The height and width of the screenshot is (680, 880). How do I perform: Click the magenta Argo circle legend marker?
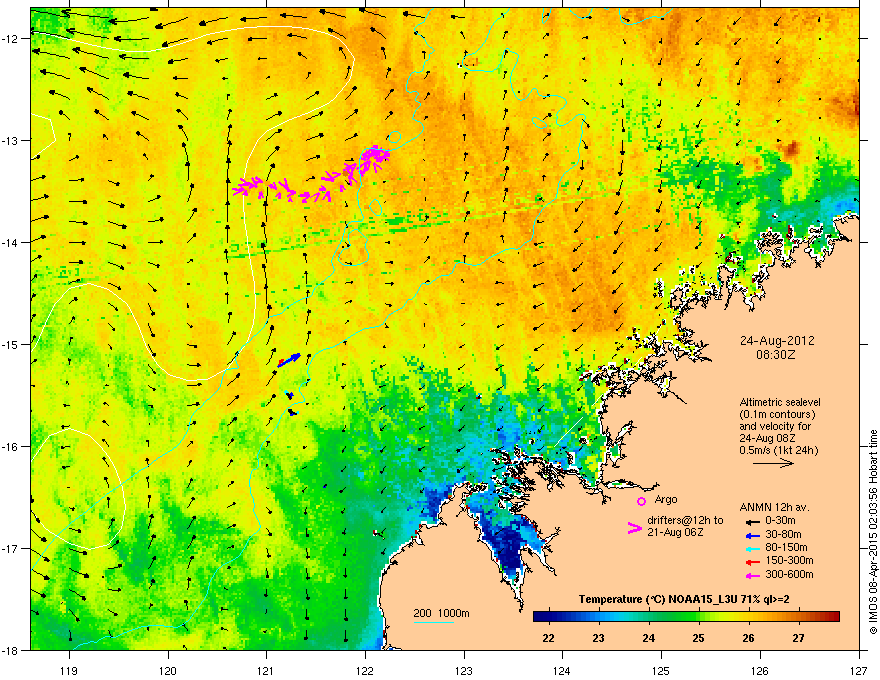pyautogui.click(x=641, y=500)
